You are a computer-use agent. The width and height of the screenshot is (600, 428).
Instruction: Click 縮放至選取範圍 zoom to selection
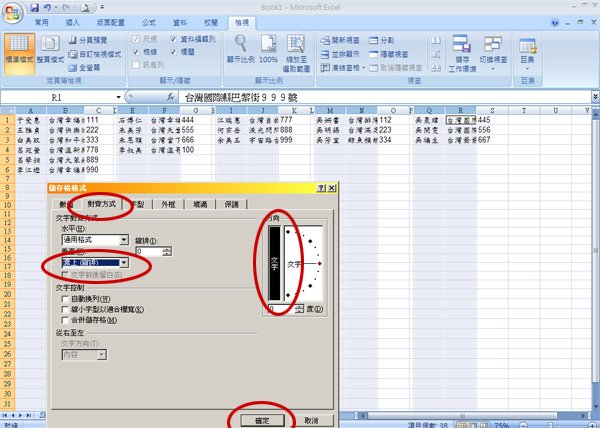click(x=296, y=53)
